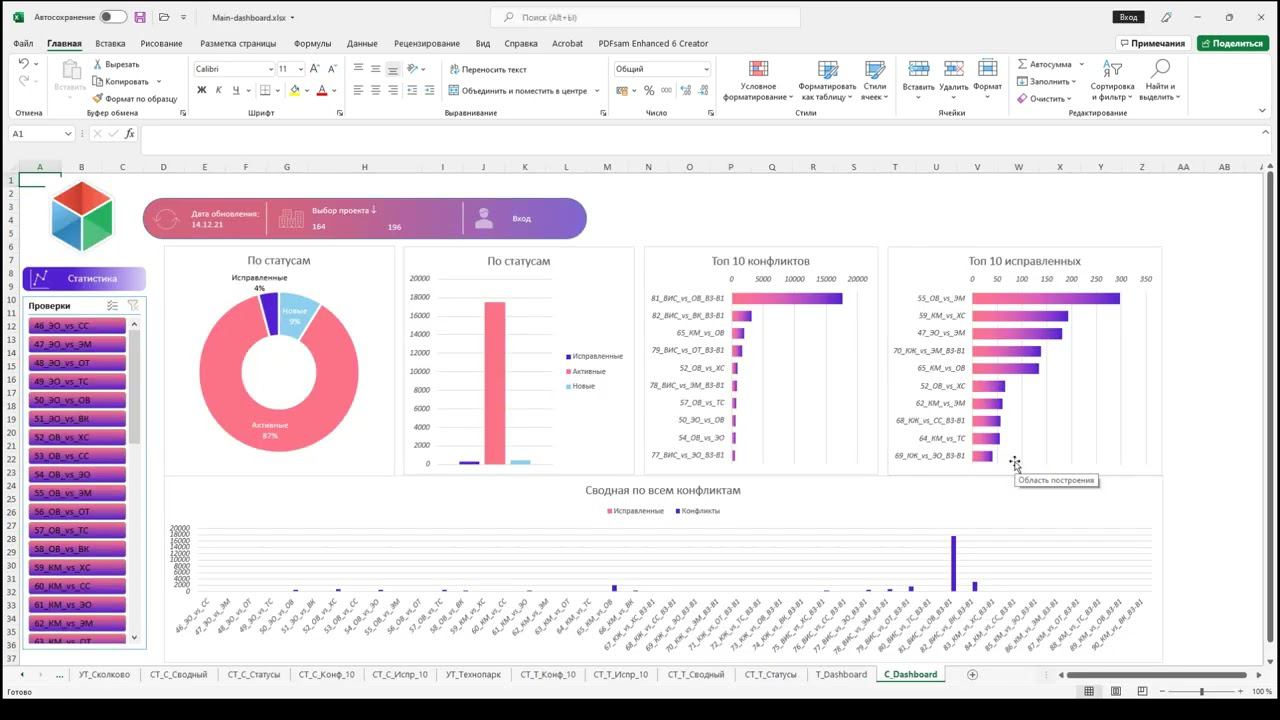Switch to the T_Dashboard sheet tab
This screenshot has height=720, width=1280.
click(841, 675)
